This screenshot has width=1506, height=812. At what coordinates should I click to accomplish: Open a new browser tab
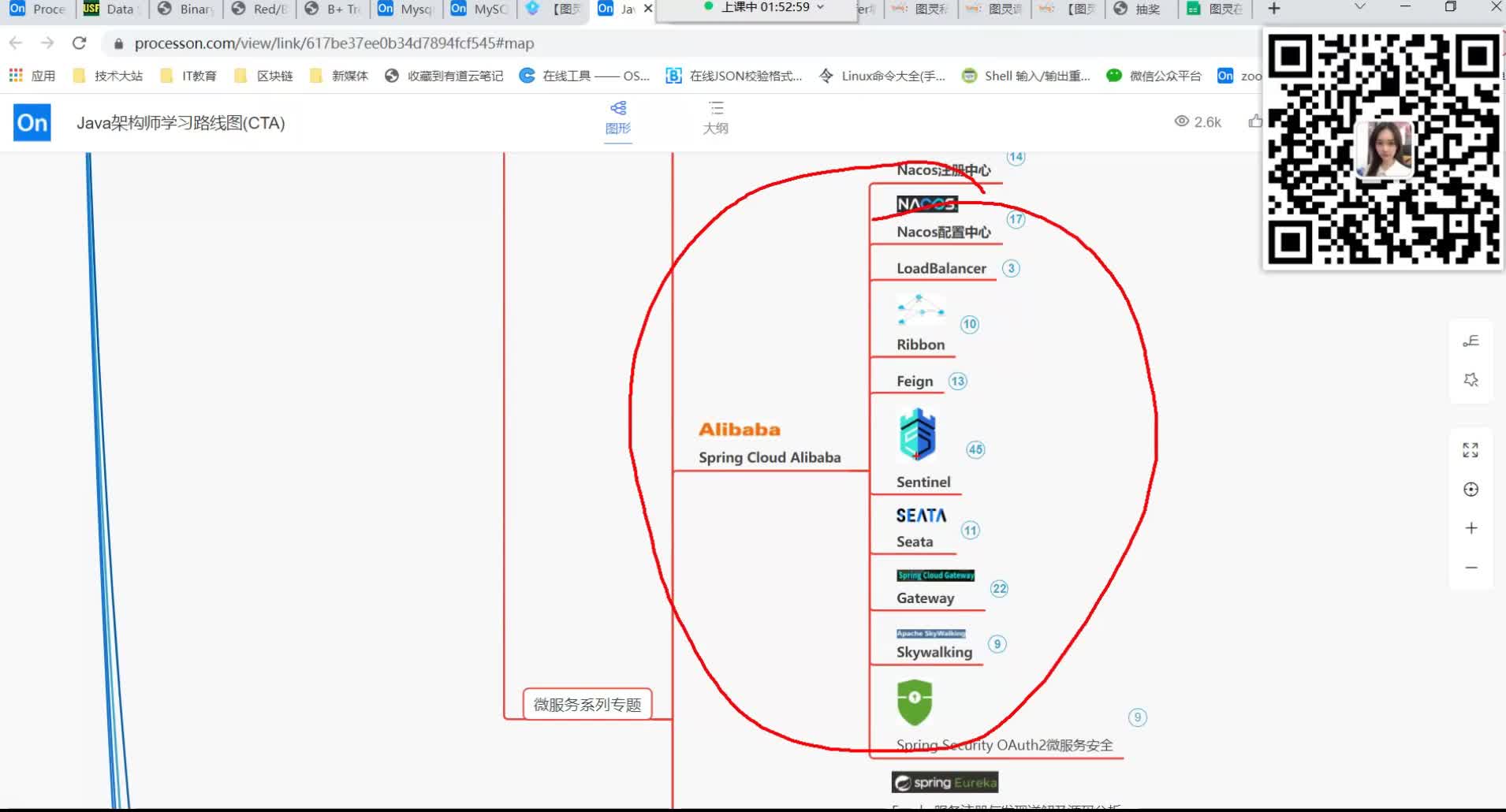click(1273, 9)
